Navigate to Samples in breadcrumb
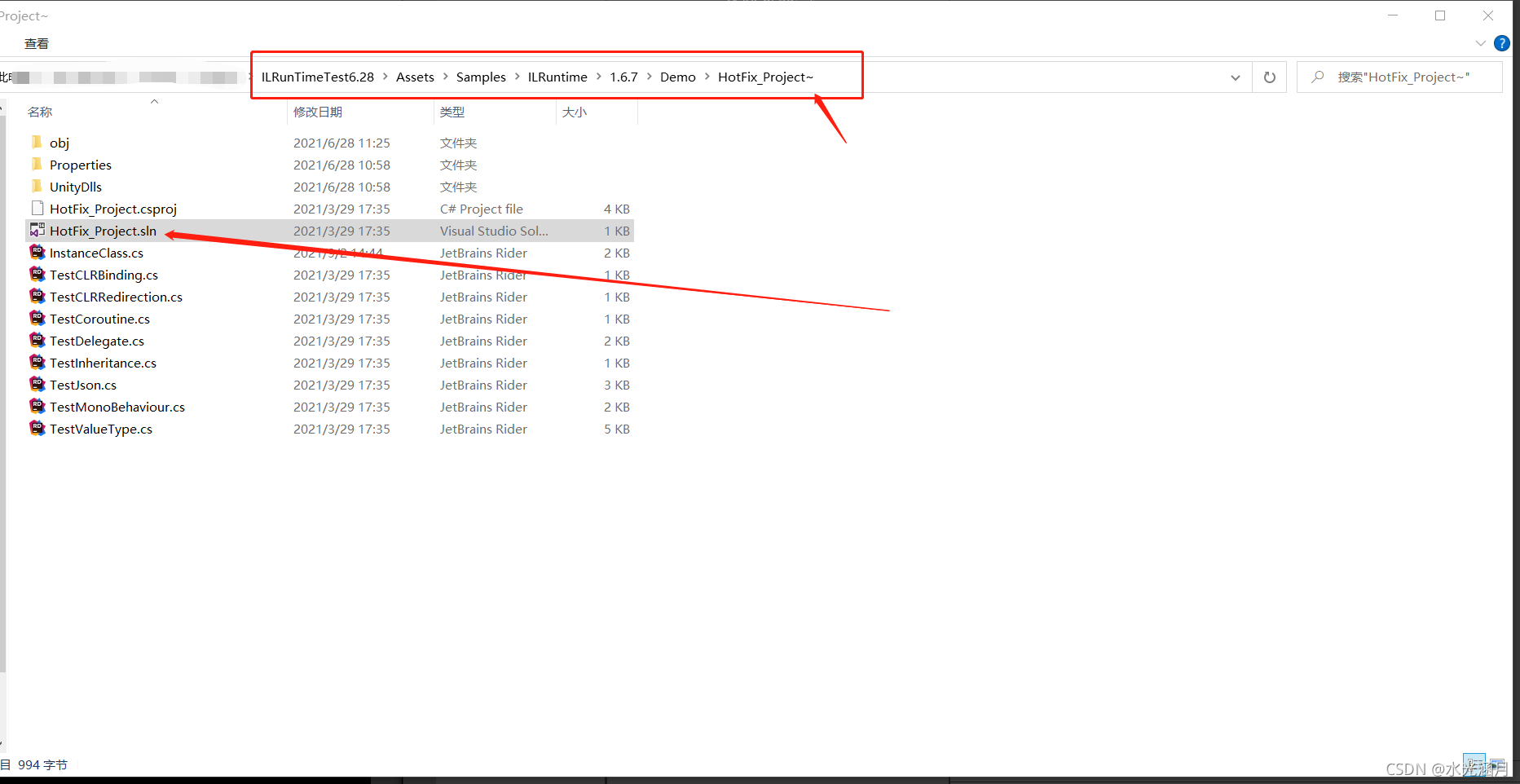The height and width of the screenshot is (784, 1520). (x=481, y=77)
